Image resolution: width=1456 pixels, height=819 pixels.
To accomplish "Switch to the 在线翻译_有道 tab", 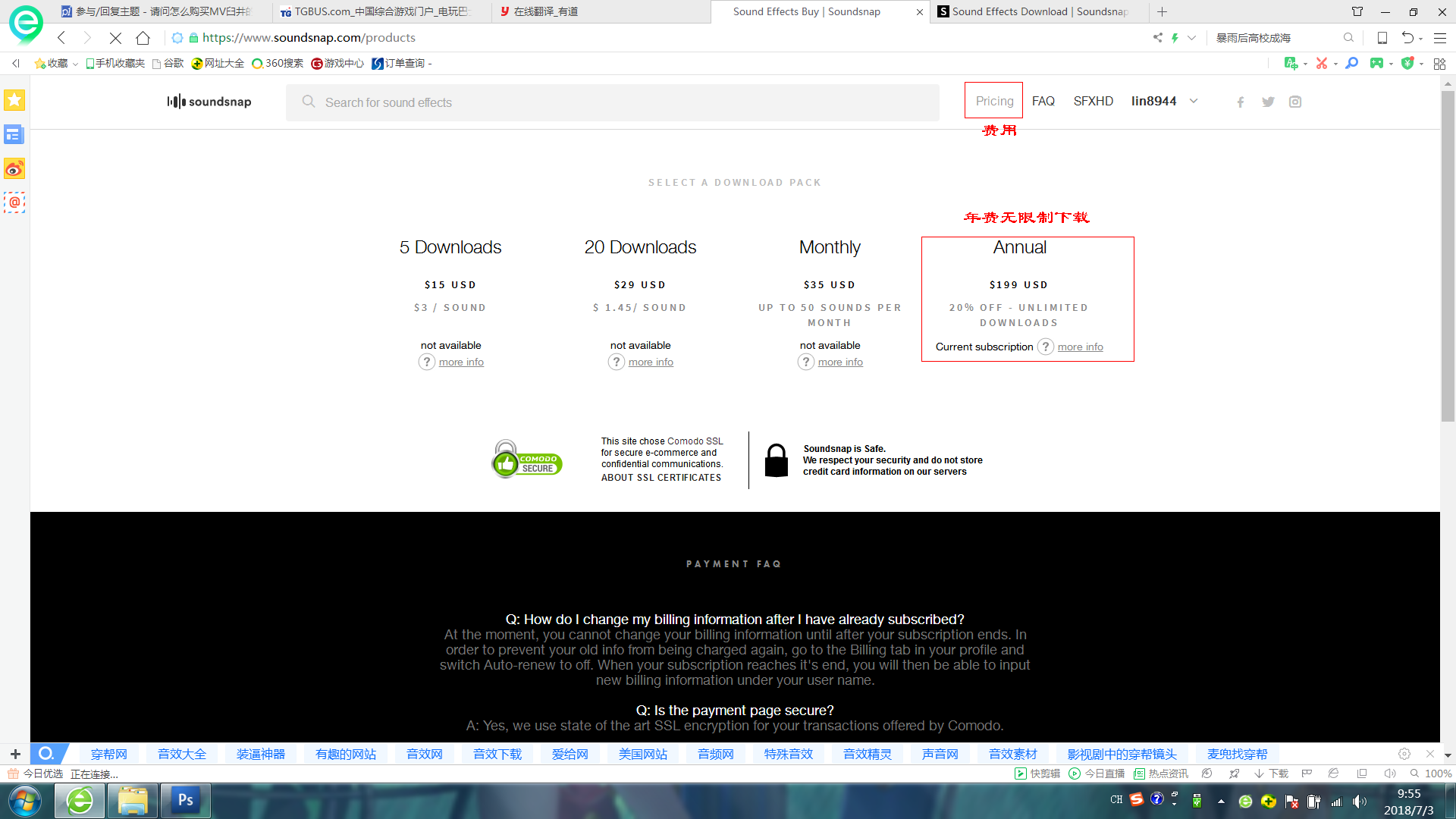I will point(599,11).
